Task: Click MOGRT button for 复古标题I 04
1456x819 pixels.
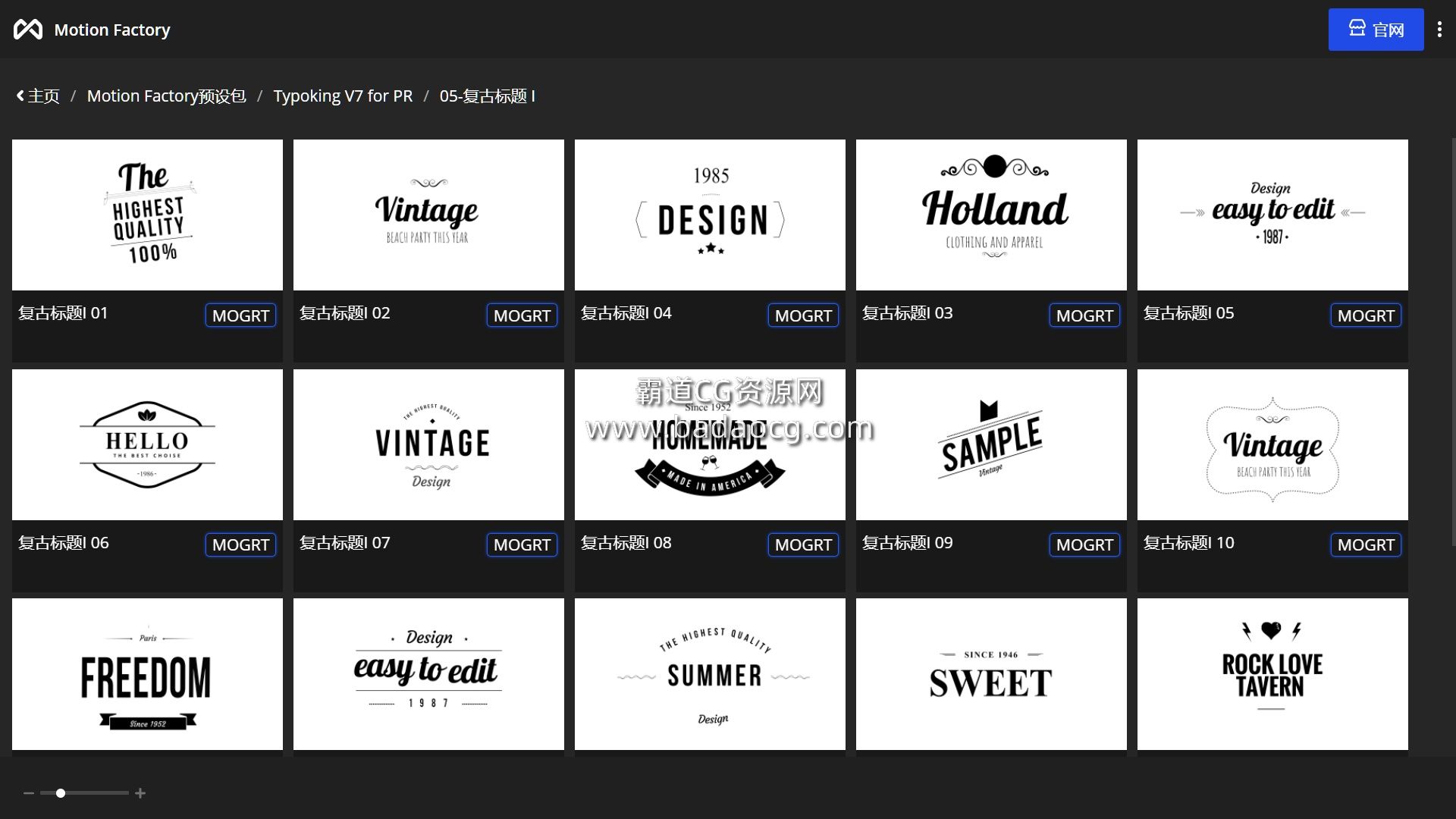Action: tap(803, 315)
